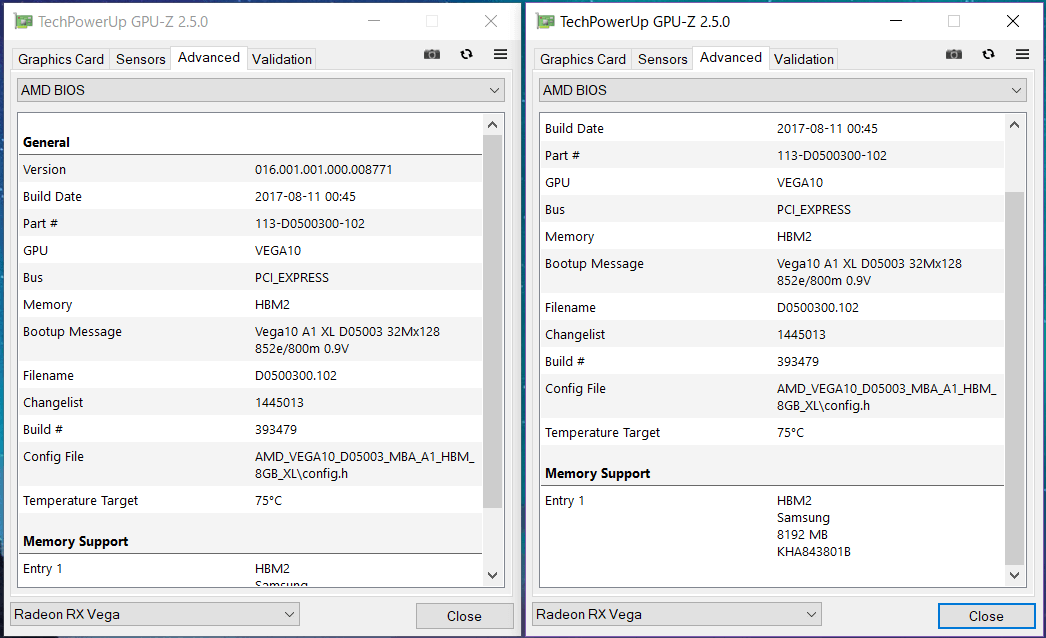This screenshot has width=1046, height=638.
Task: Click Changelist label in right window
Action: click(575, 334)
